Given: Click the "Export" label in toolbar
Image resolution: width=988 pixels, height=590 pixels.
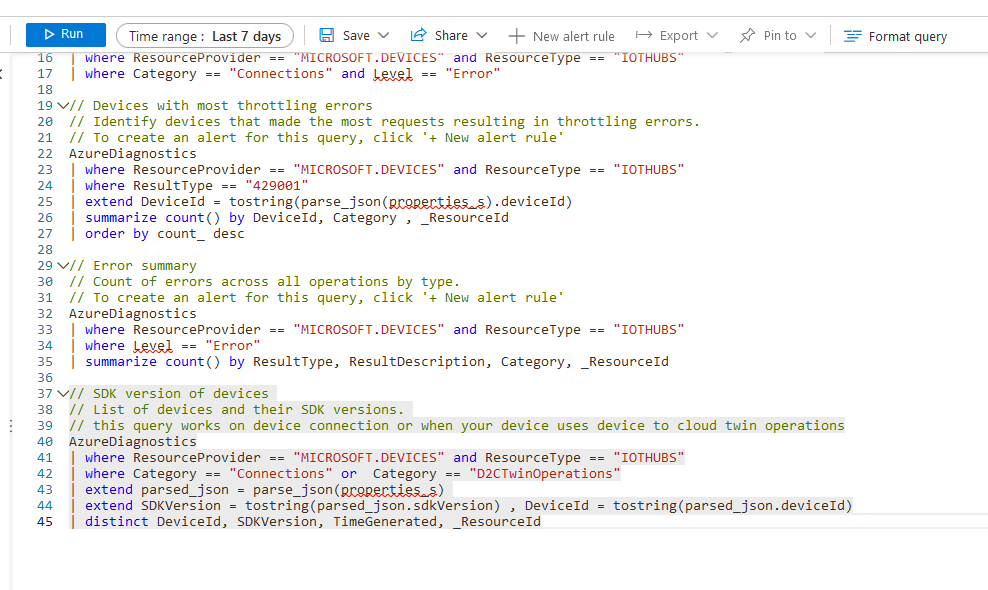Looking at the screenshot, I should click(x=679, y=35).
